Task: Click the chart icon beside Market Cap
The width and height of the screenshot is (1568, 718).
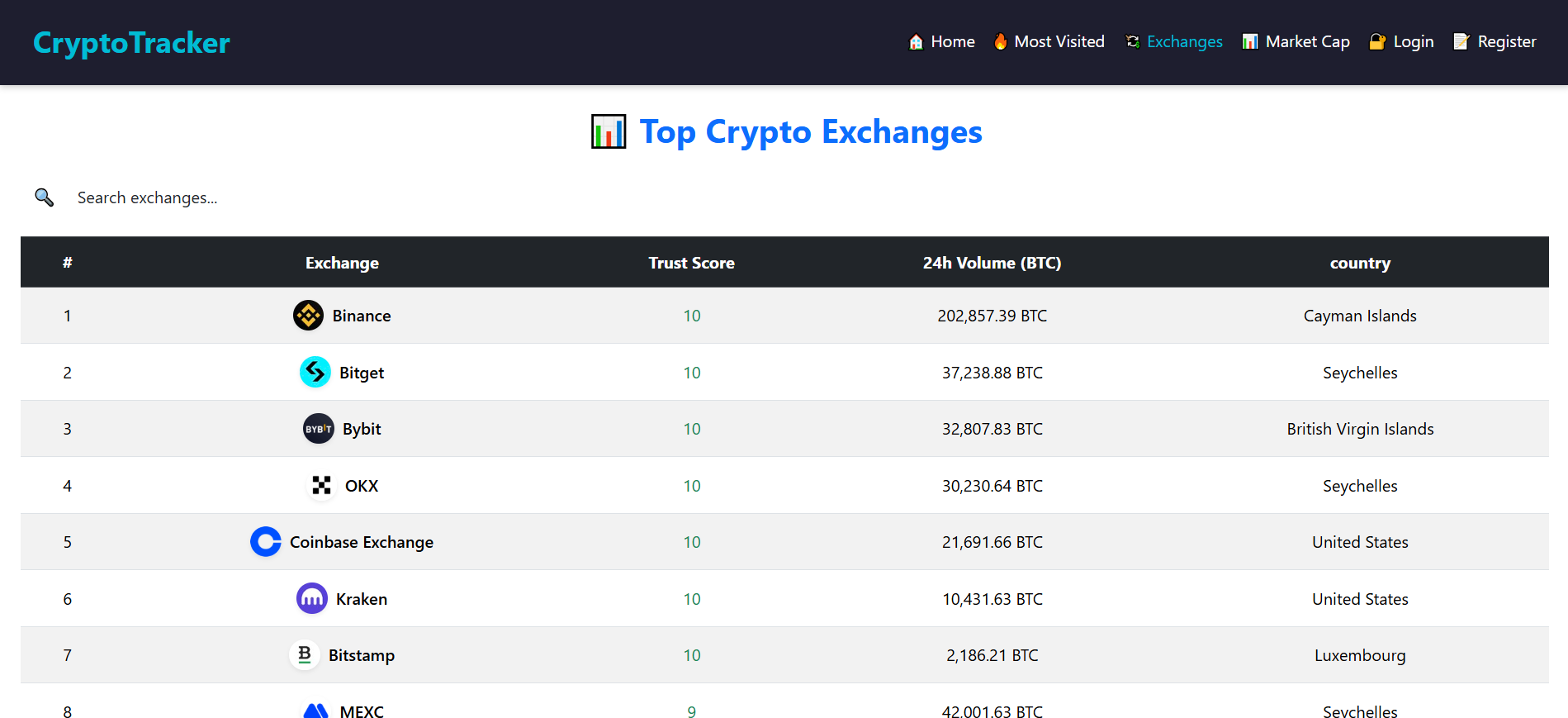Action: tap(1250, 41)
